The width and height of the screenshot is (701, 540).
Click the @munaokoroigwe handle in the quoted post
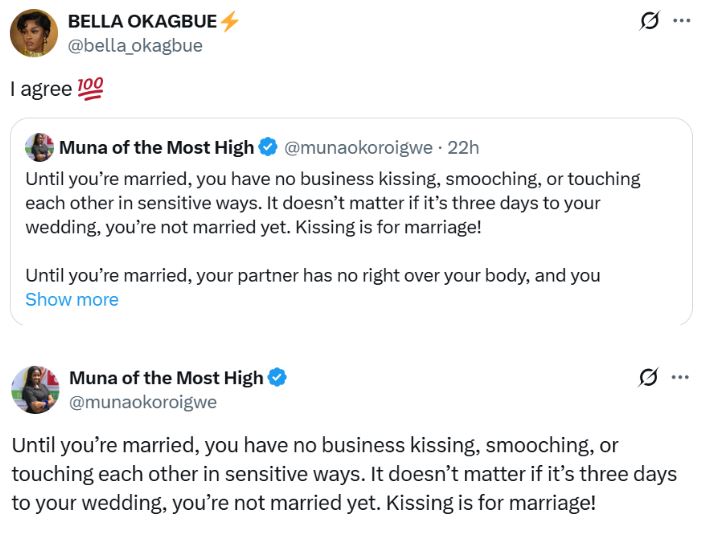(359, 148)
